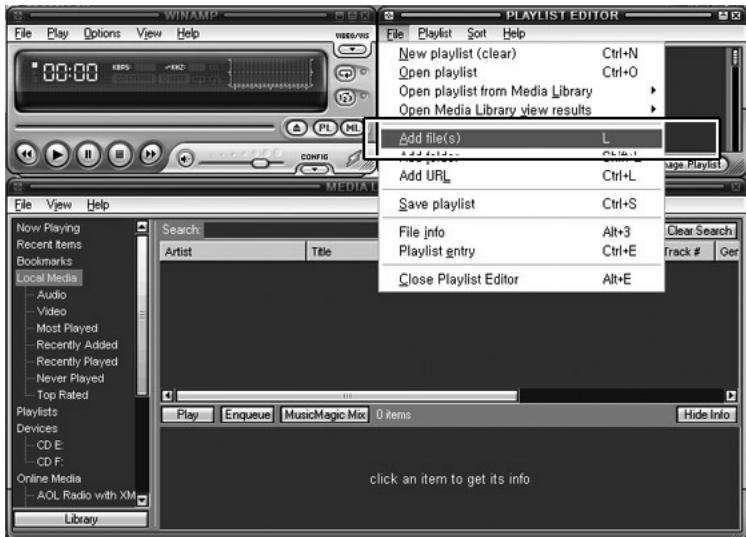Click the speaker mute icon
Image resolution: width=746 pixels, height=537 pixels.
tap(186, 158)
